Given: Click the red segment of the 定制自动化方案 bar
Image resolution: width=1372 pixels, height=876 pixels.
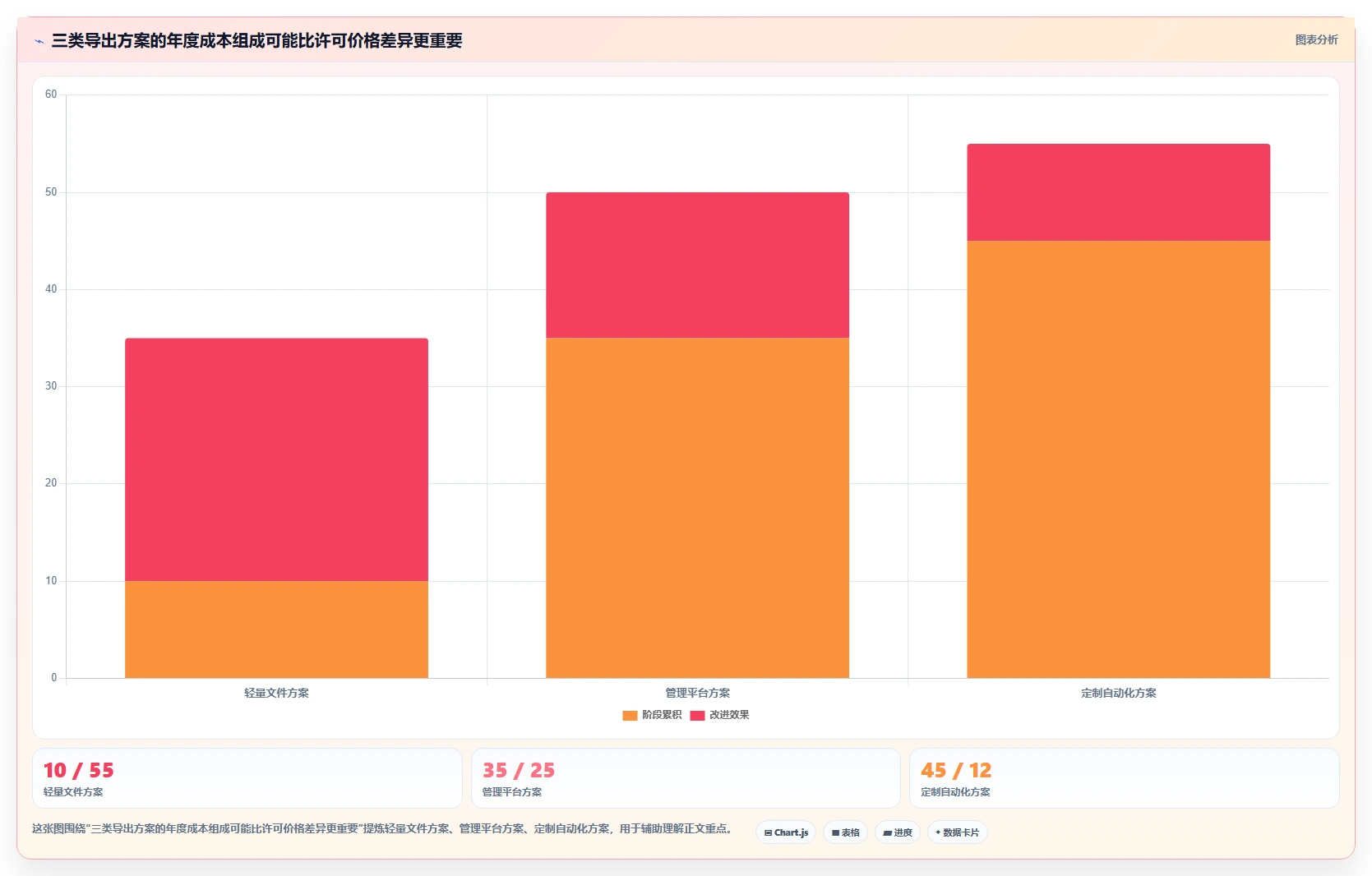Looking at the screenshot, I should tap(1118, 192).
